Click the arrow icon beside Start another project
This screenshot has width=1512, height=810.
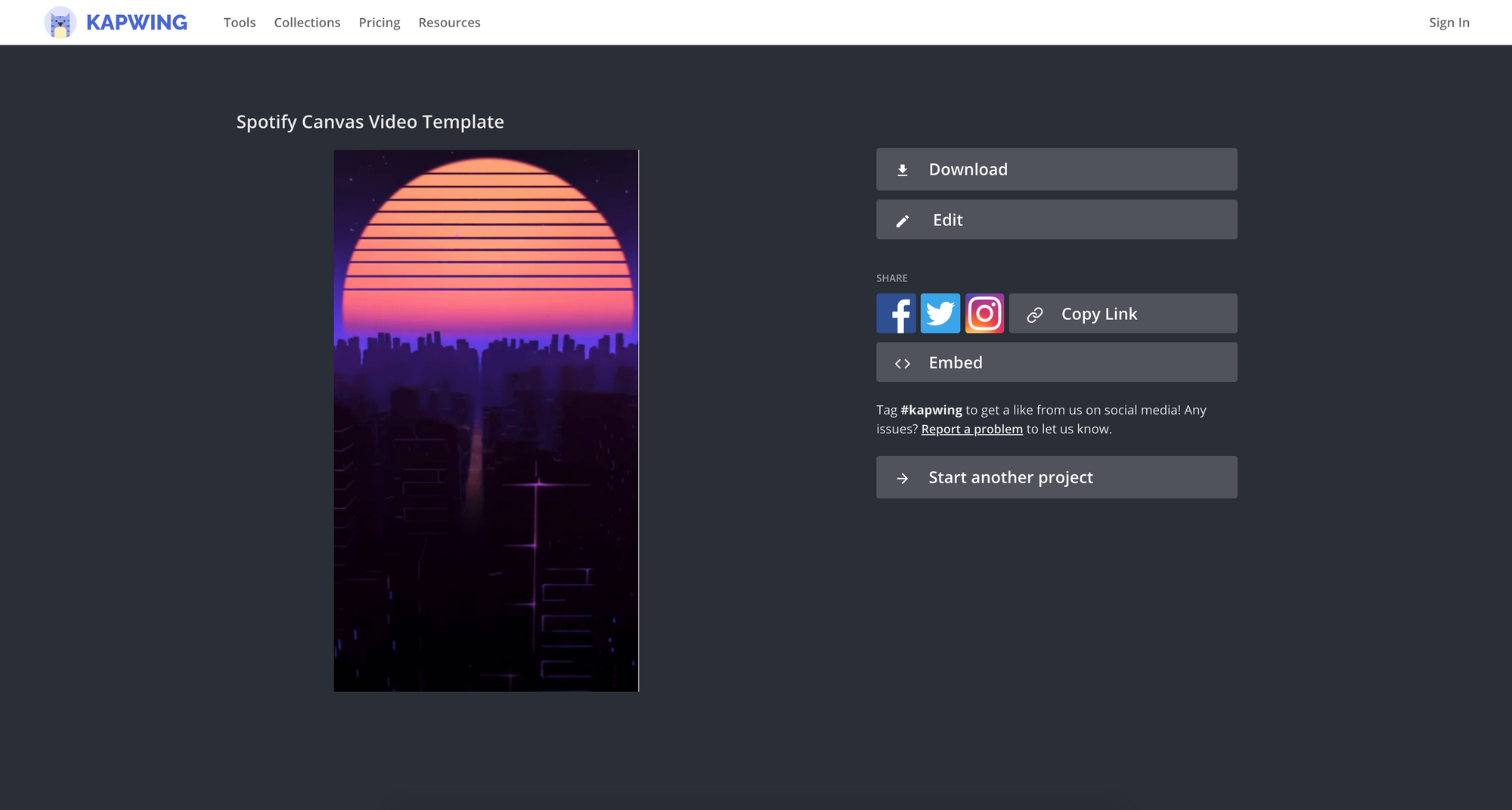902,478
